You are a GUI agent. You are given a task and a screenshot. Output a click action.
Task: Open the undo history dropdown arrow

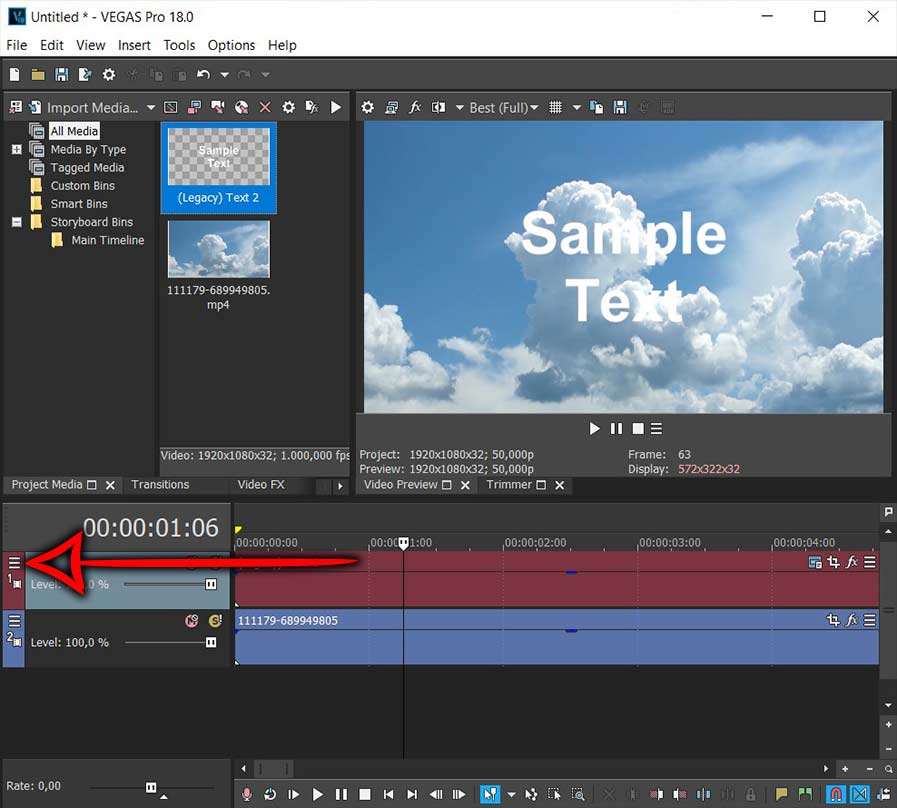point(225,74)
